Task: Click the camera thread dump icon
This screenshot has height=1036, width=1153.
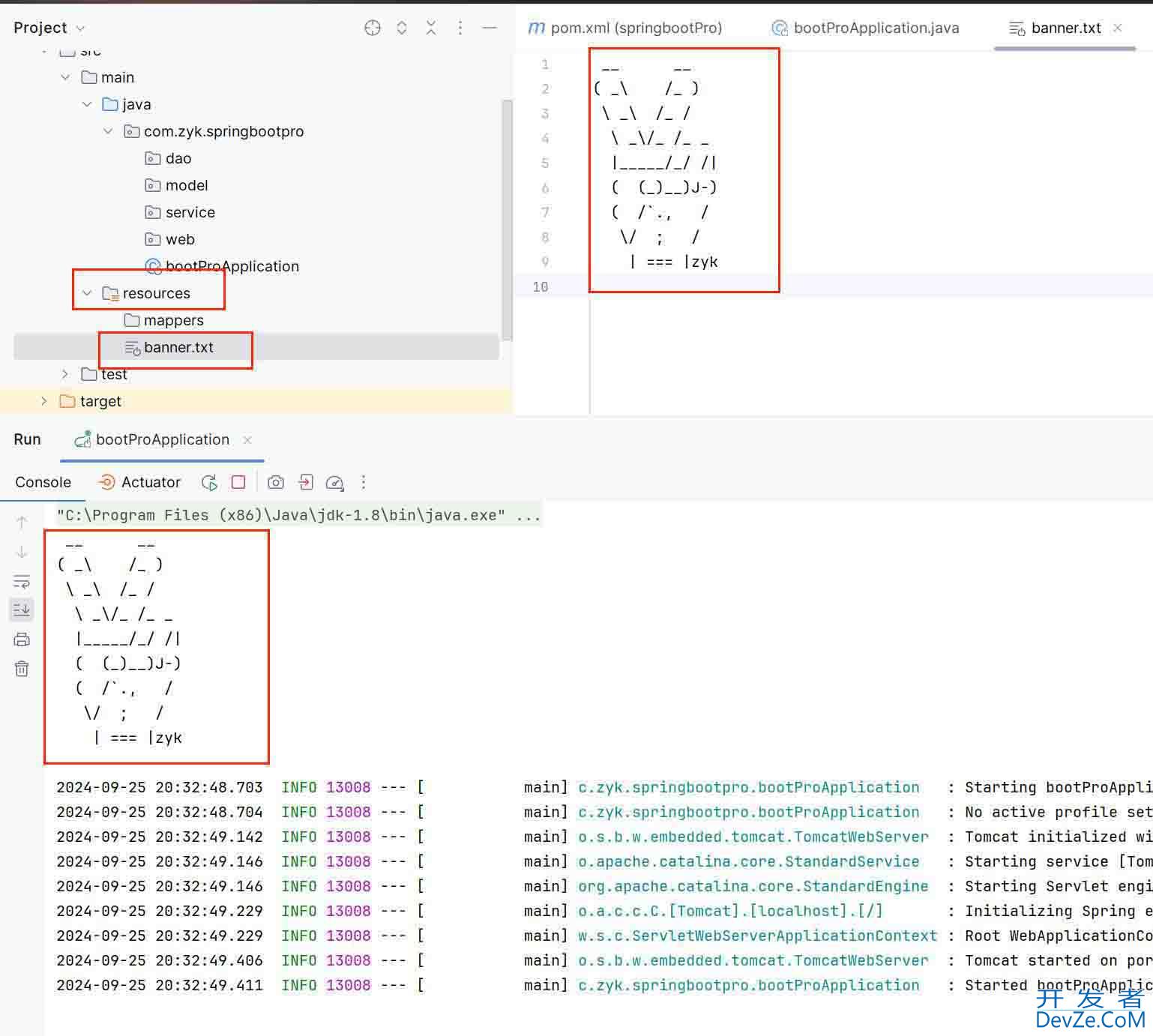Action: coord(276,482)
